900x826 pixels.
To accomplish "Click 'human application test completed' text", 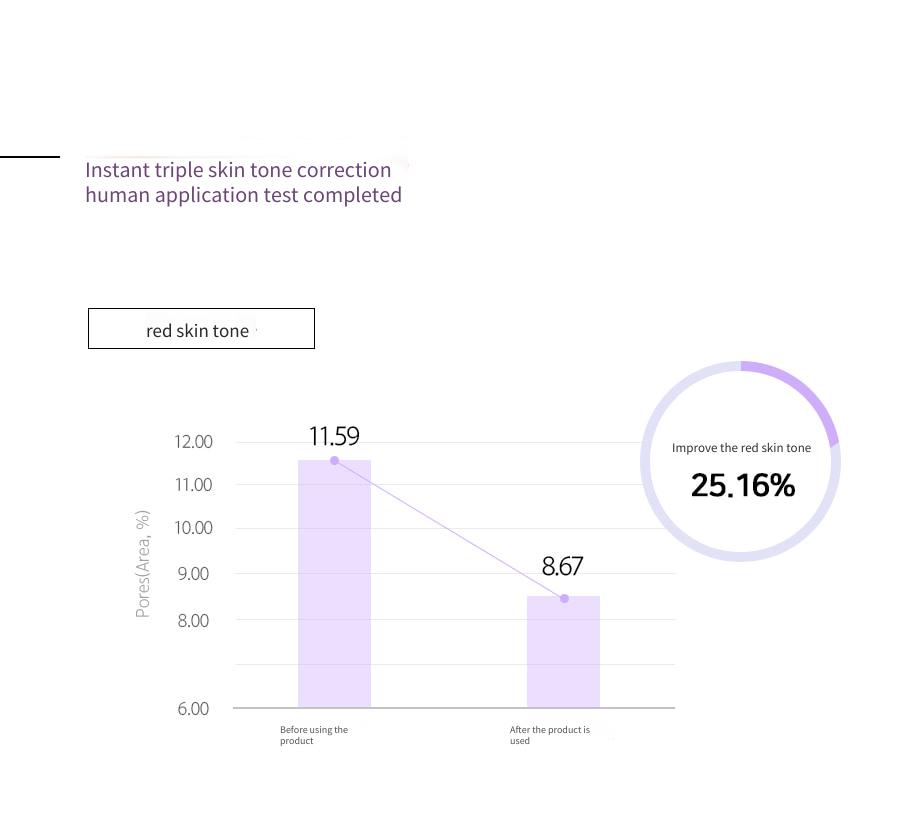I will click(x=243, y=195).
